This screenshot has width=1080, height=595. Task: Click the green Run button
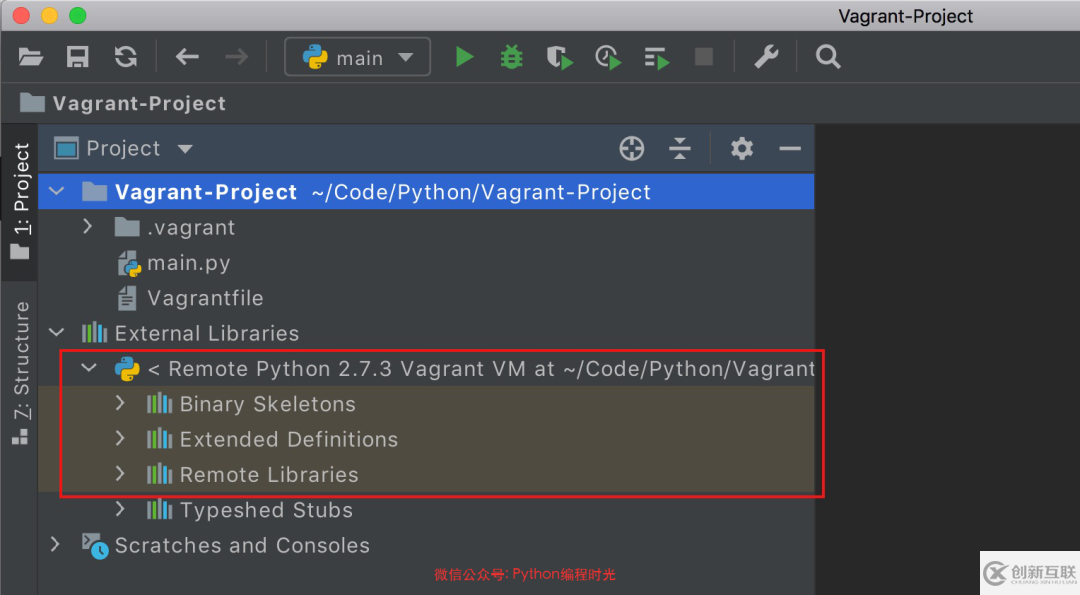[464, 57]
